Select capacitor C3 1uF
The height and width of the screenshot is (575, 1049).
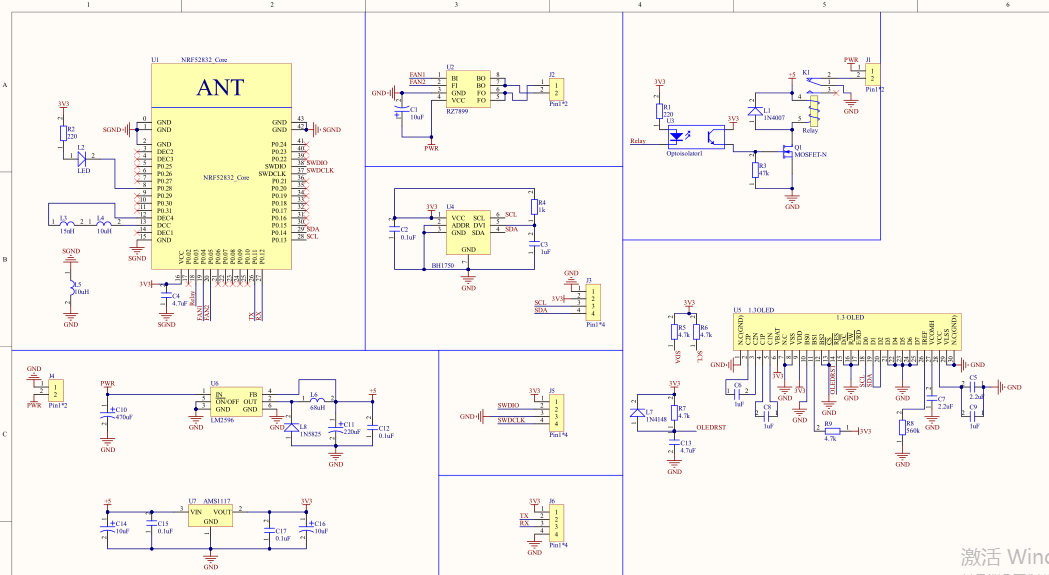click(534, 246)
